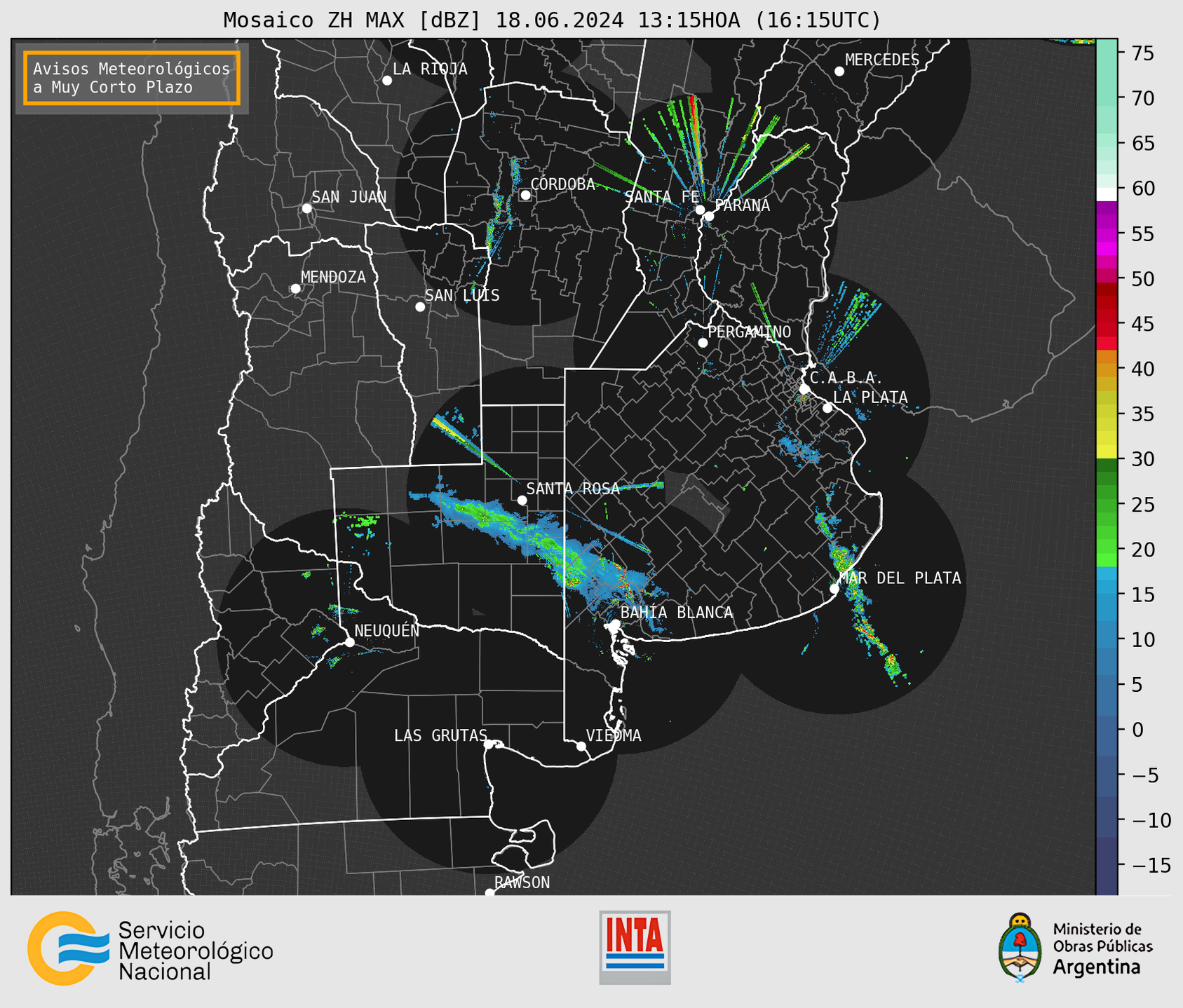
Task: Click the 0 value on the dBZ scale
Action: [1137, 730]
